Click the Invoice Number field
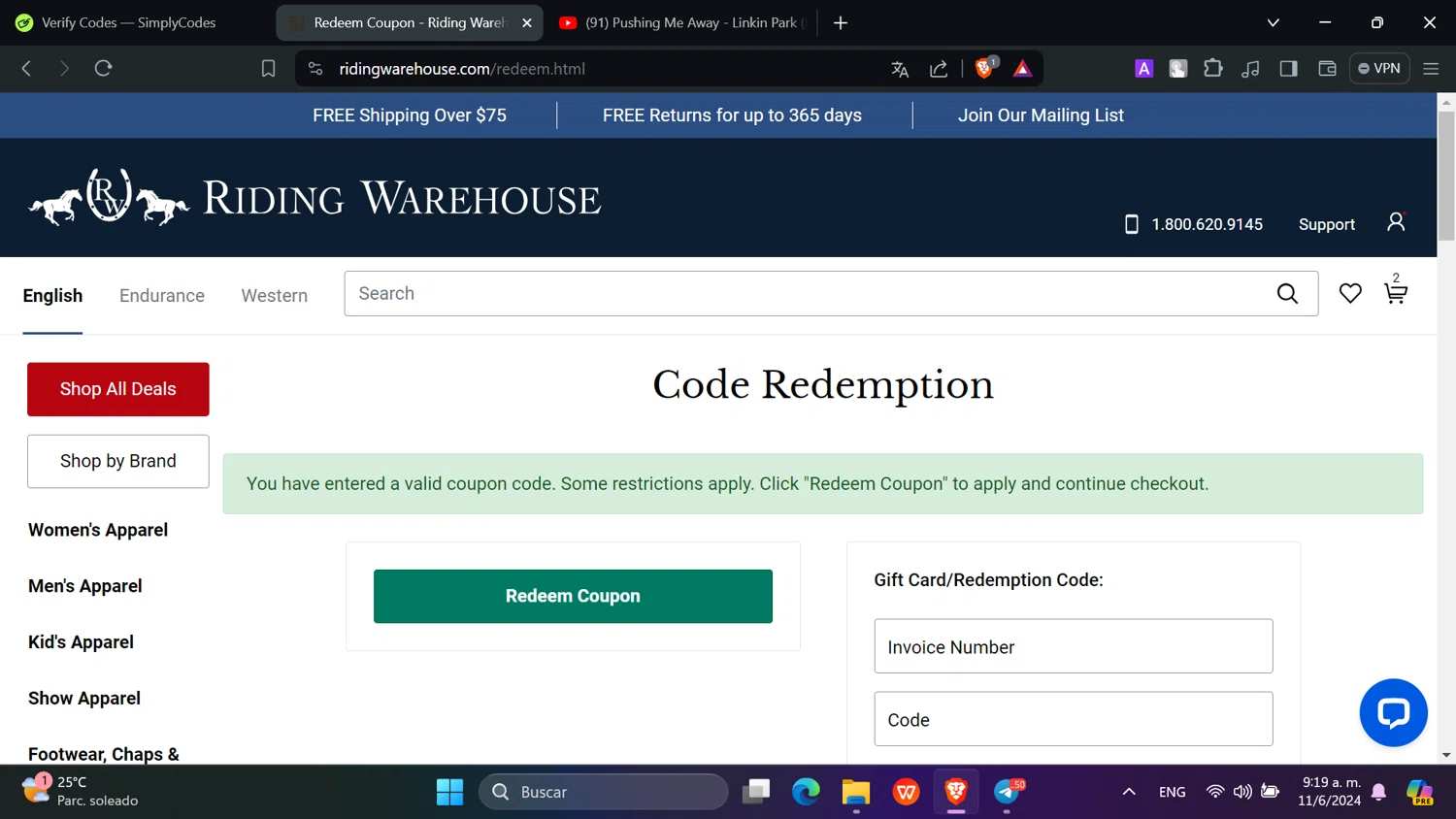Image resolution: width=1456 pixels, height=819 pixels. click(x=1074, y=646)
